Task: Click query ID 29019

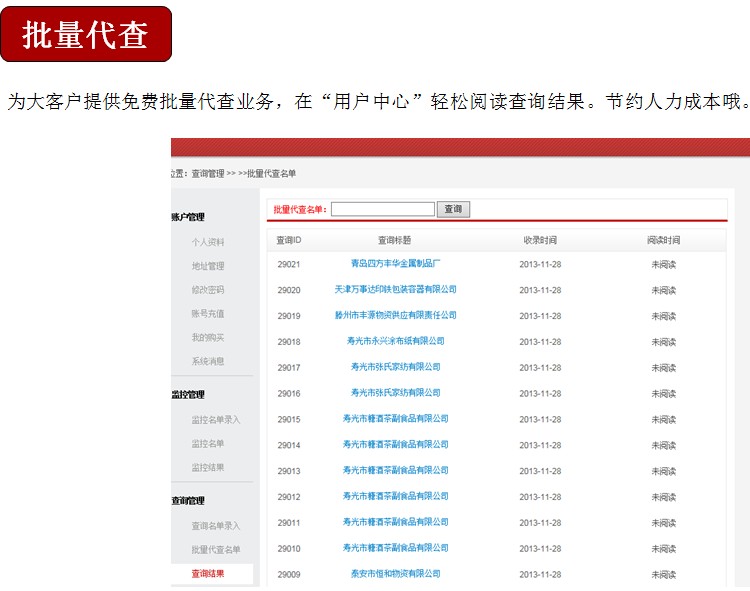Action: [x=289, y=316]
